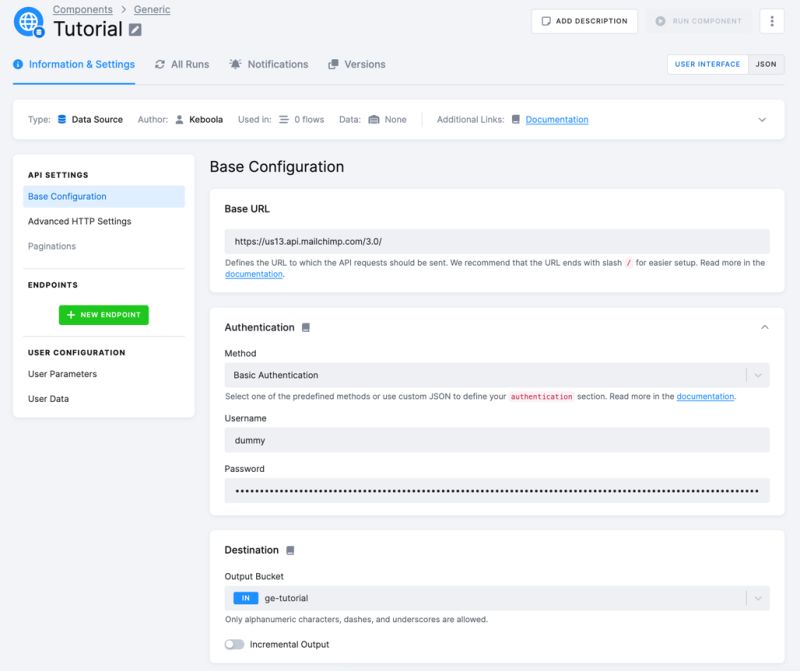Viewport: 800px width, 671px height.
Task: Click the docs icon beside Destination heading
Action: [x=291, y=549]
